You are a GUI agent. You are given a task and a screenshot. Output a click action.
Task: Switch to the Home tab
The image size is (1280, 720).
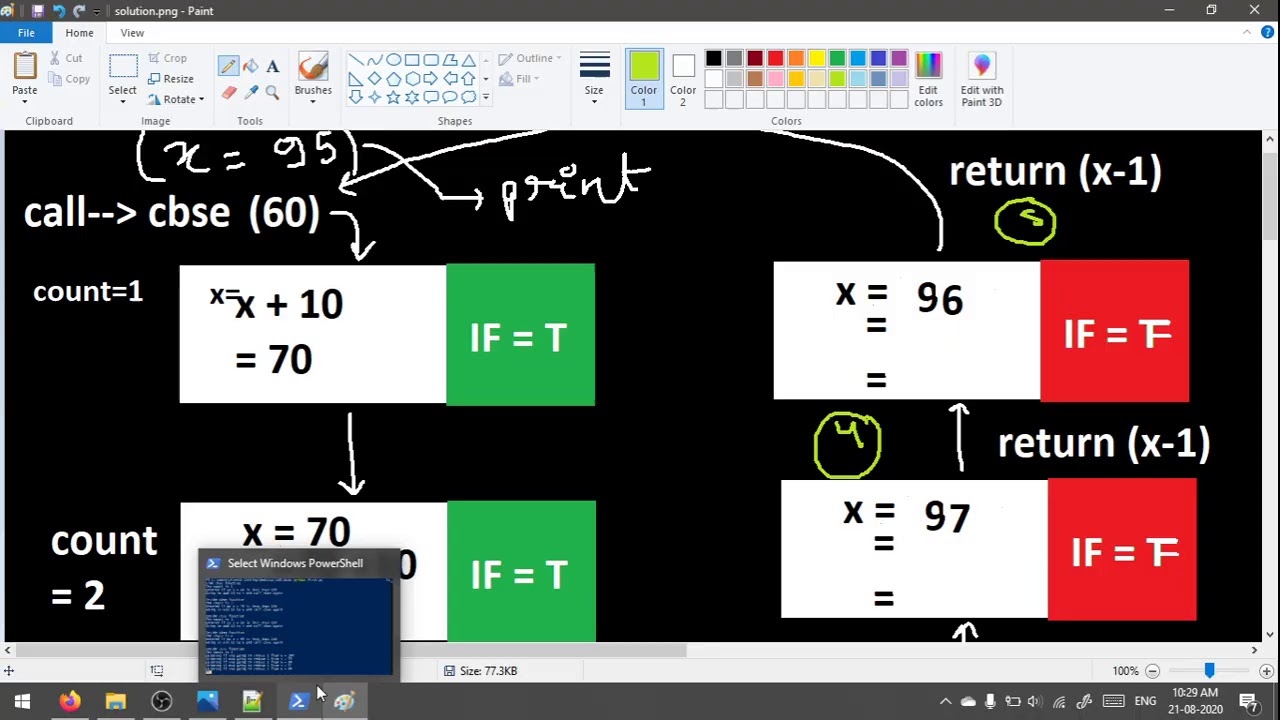79,33
